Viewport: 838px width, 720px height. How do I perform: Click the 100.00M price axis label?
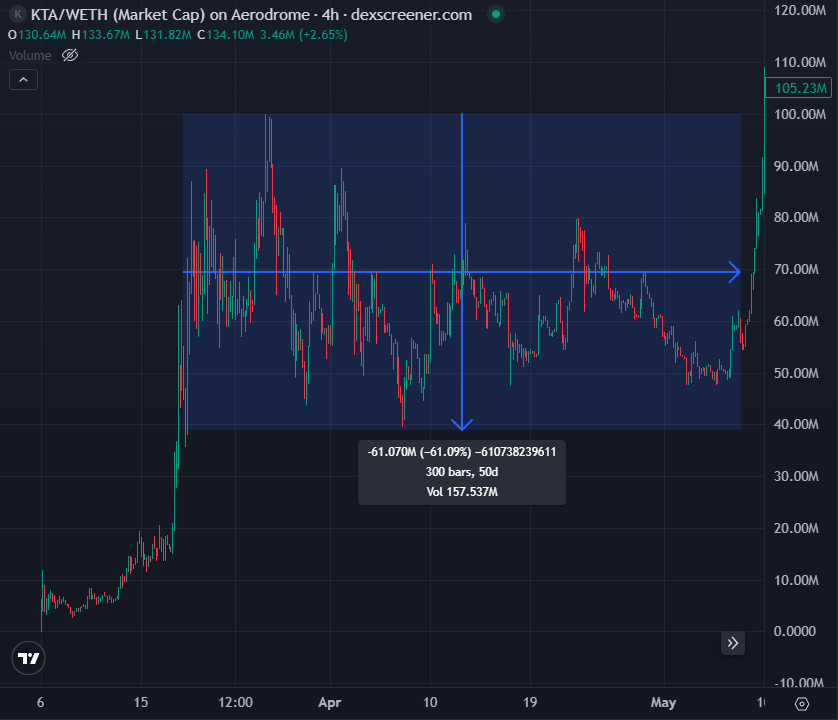pyautogui.click(x=800, y=114)
